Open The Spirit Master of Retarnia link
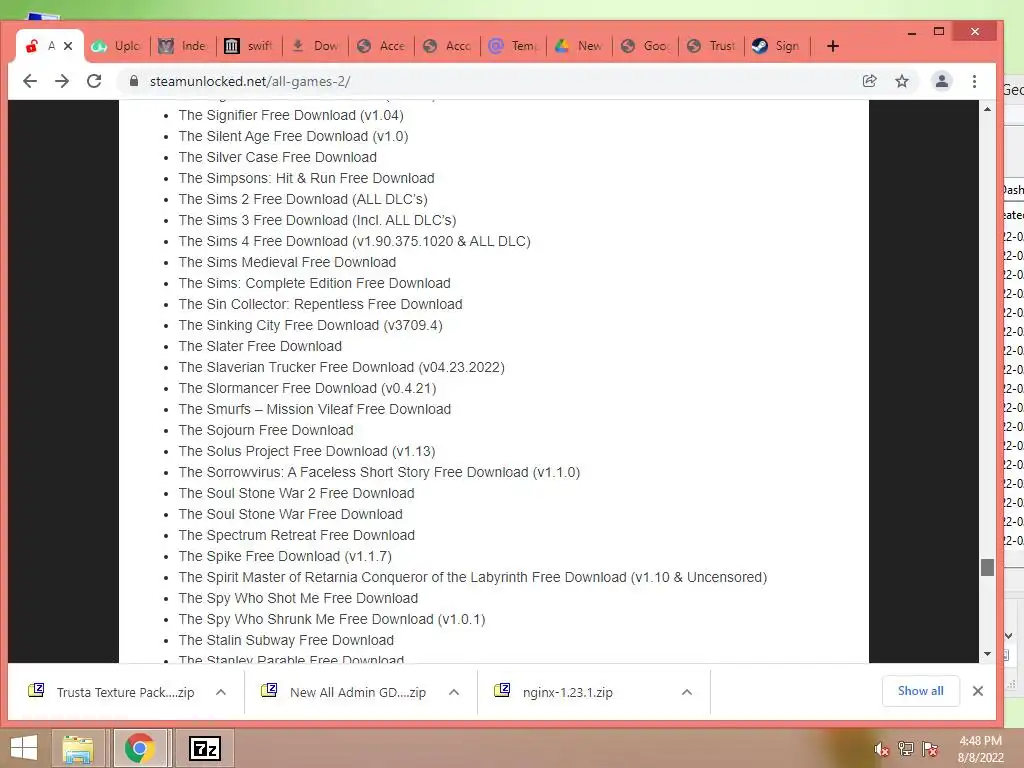Image resolution: width=1024 pixels, height=768 pixels. pos(473,577)
